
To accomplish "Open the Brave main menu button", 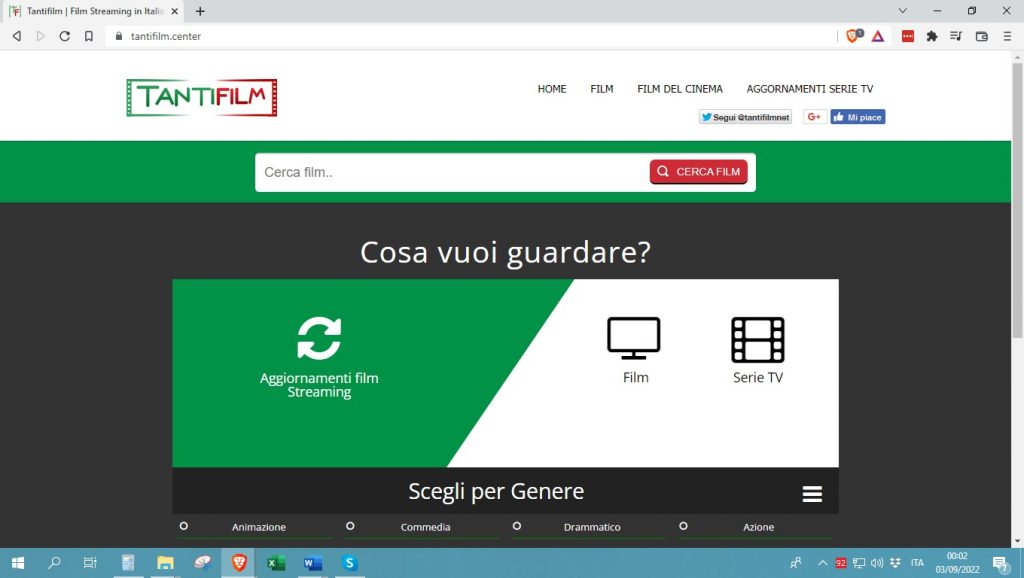I will click(1007, 36).
